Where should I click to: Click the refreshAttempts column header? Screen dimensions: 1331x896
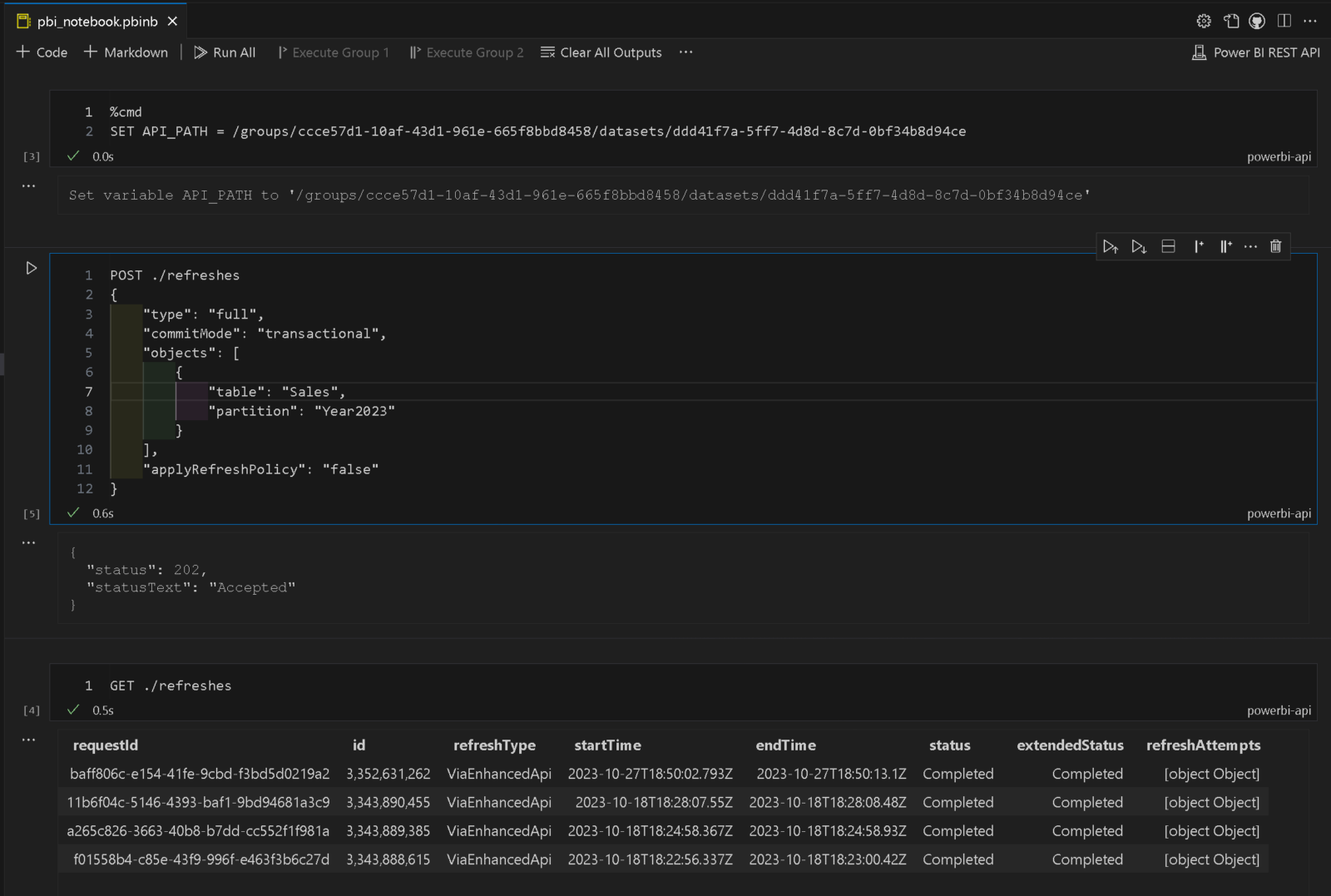1203,745
